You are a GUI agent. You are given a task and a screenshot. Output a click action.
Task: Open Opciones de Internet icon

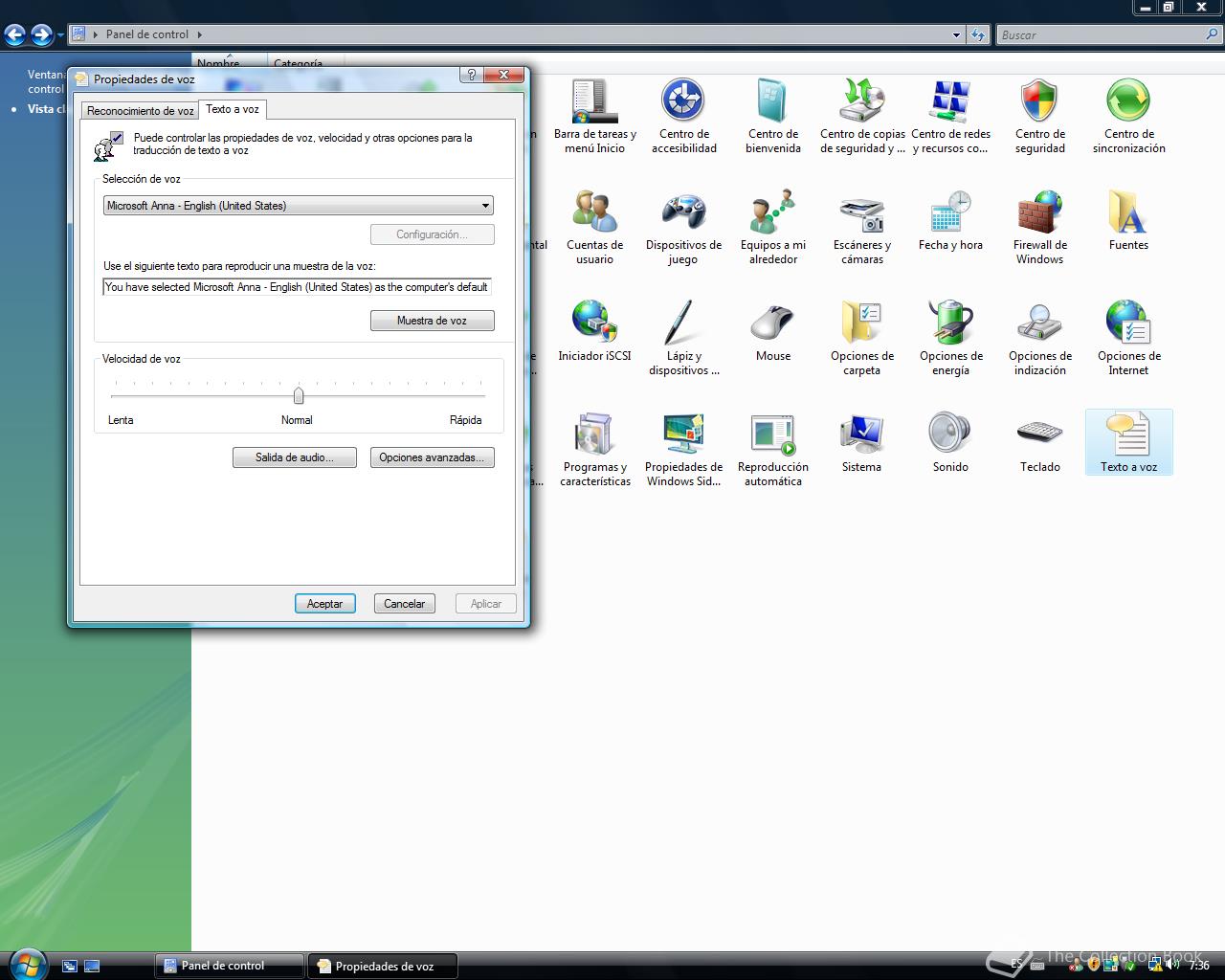click(1128, 339)
